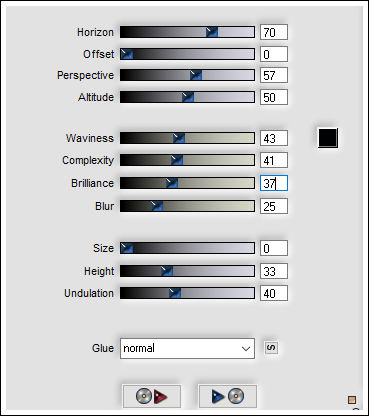Click the small orange square icon
Viewport: 369px width, 416px height.
[x=352, y=400]
